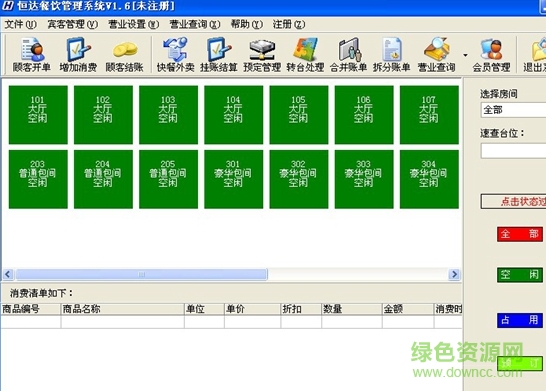Sort by 商品编号 column header
This screenshot has width=546, height=391.
pyautogui.click(x=31, y=309)
